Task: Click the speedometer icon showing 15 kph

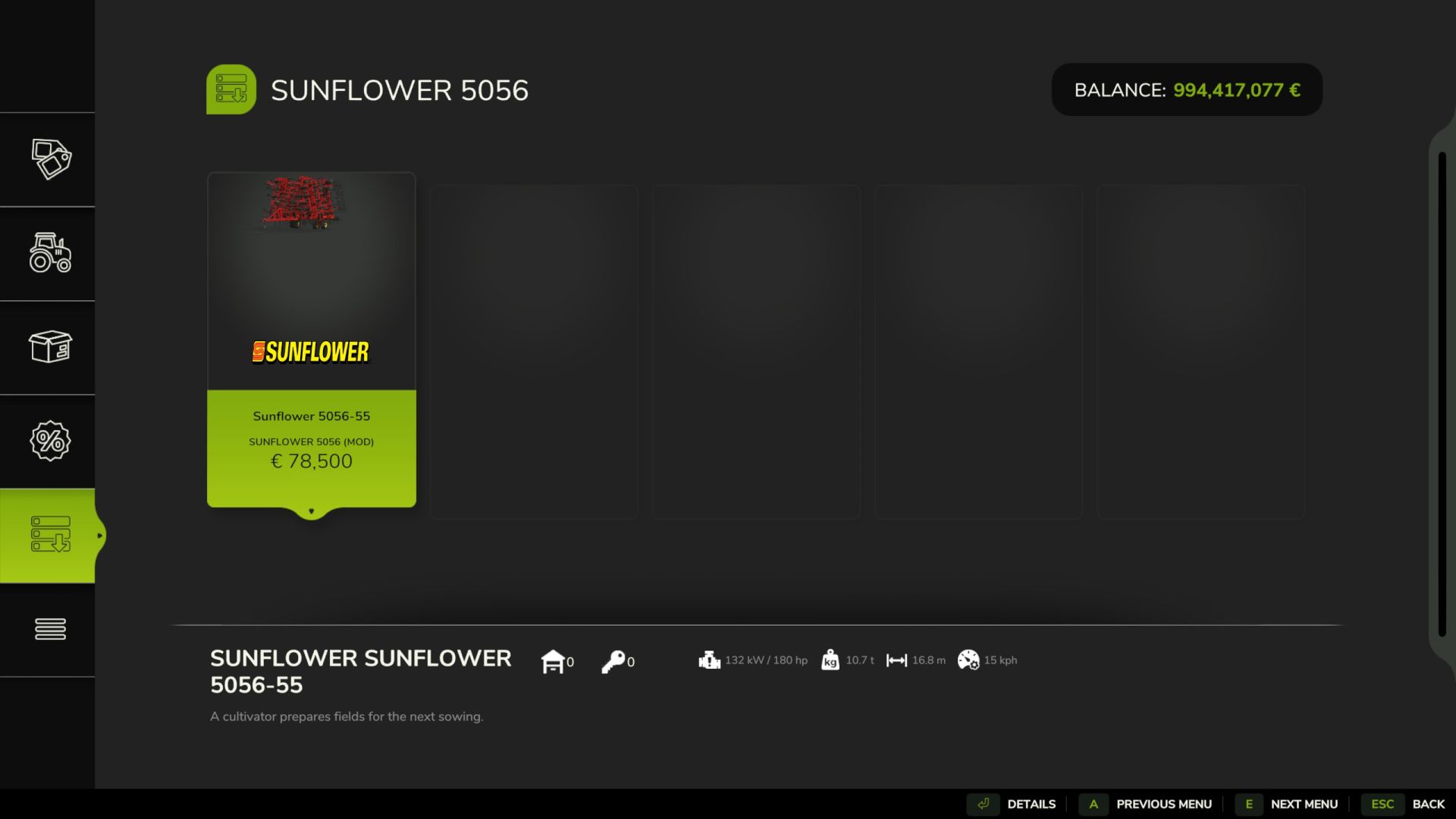Action: (x=970, y=661)
